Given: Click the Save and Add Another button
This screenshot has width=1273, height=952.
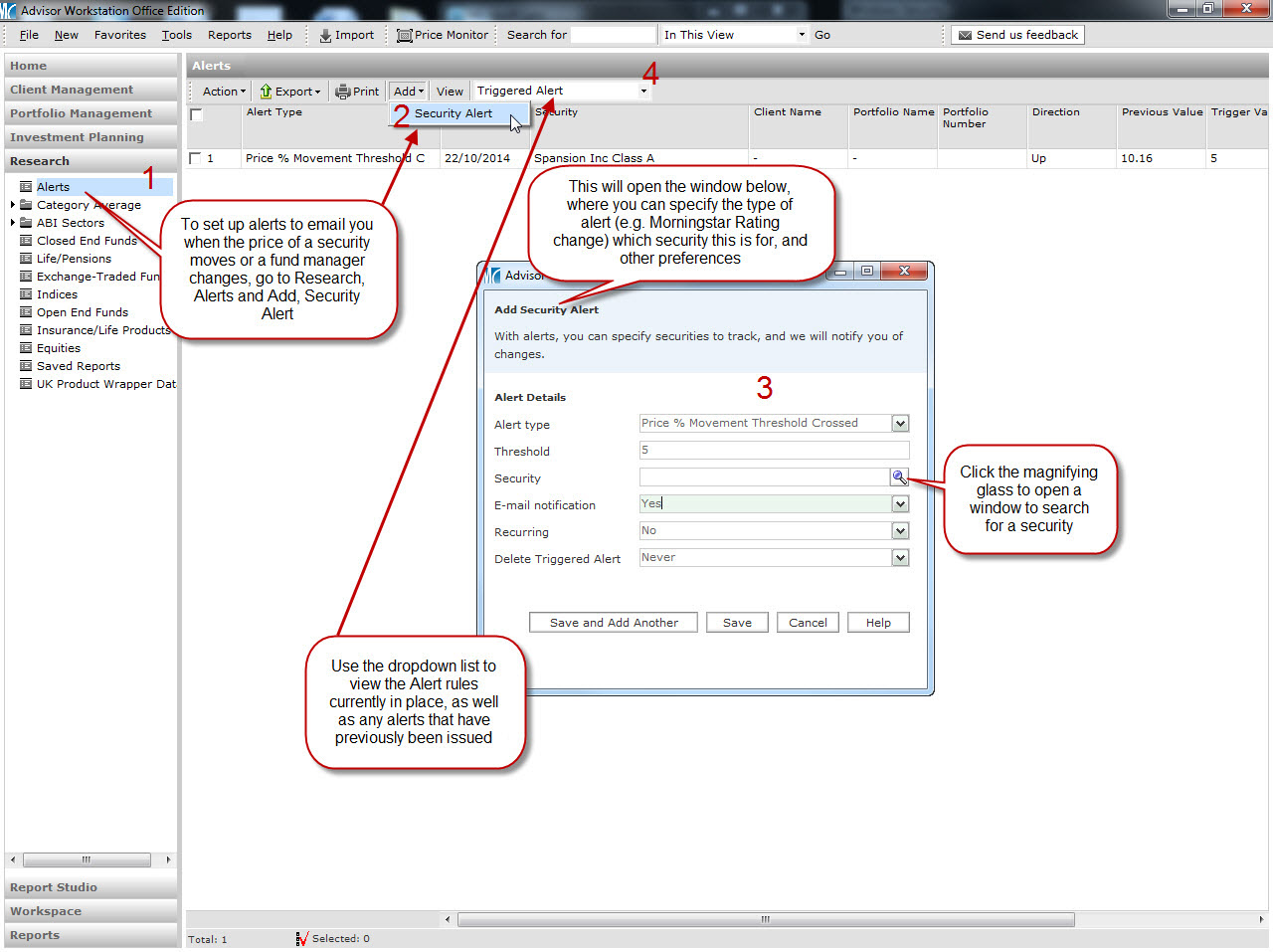Looking at the screenshot, I should [614, 623].
